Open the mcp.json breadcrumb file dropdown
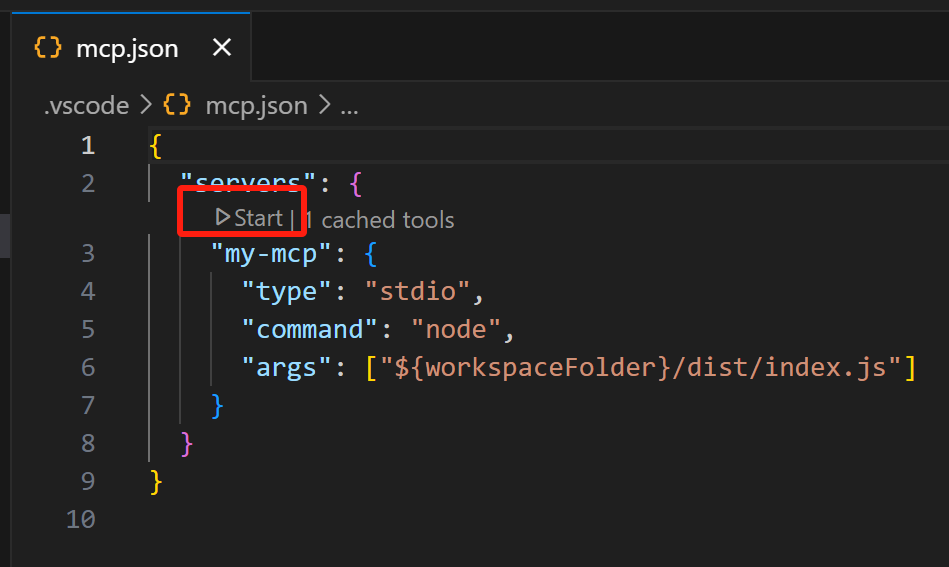 [256, 105]
